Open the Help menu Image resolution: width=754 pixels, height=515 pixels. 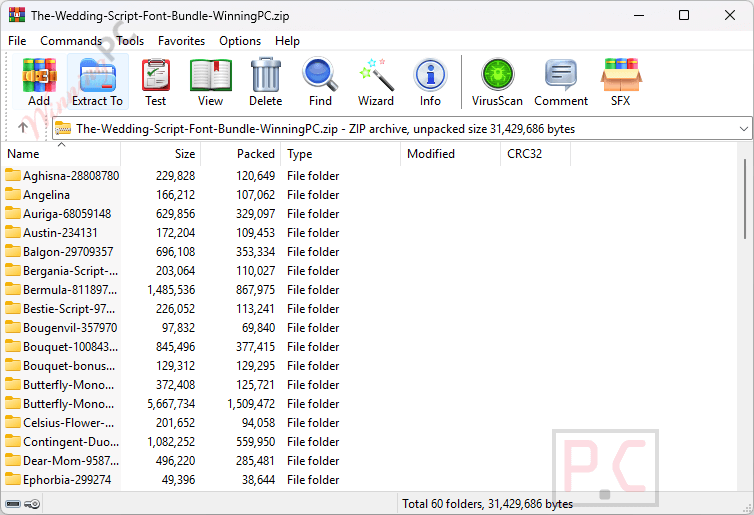287,41
